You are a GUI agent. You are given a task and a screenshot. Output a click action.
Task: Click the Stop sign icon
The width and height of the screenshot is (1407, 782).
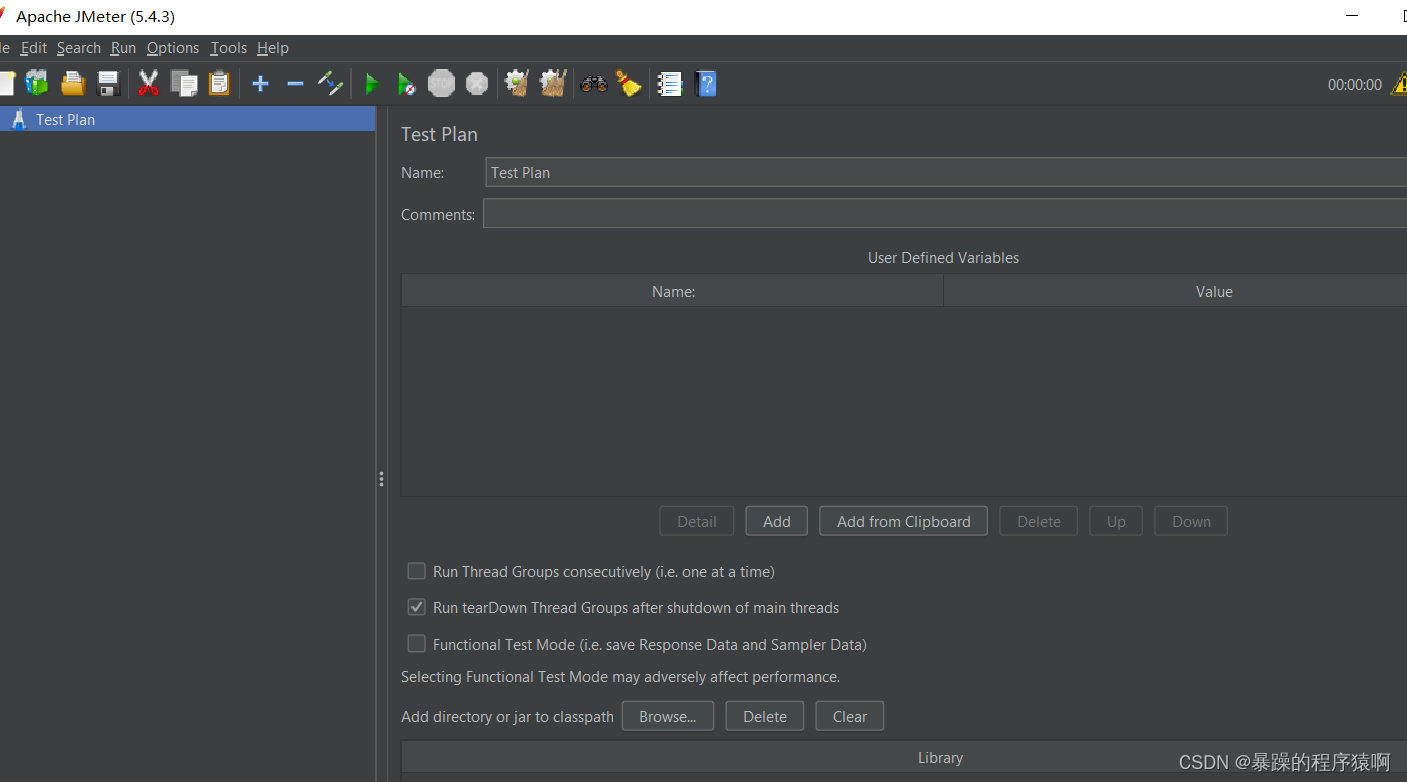442,83
